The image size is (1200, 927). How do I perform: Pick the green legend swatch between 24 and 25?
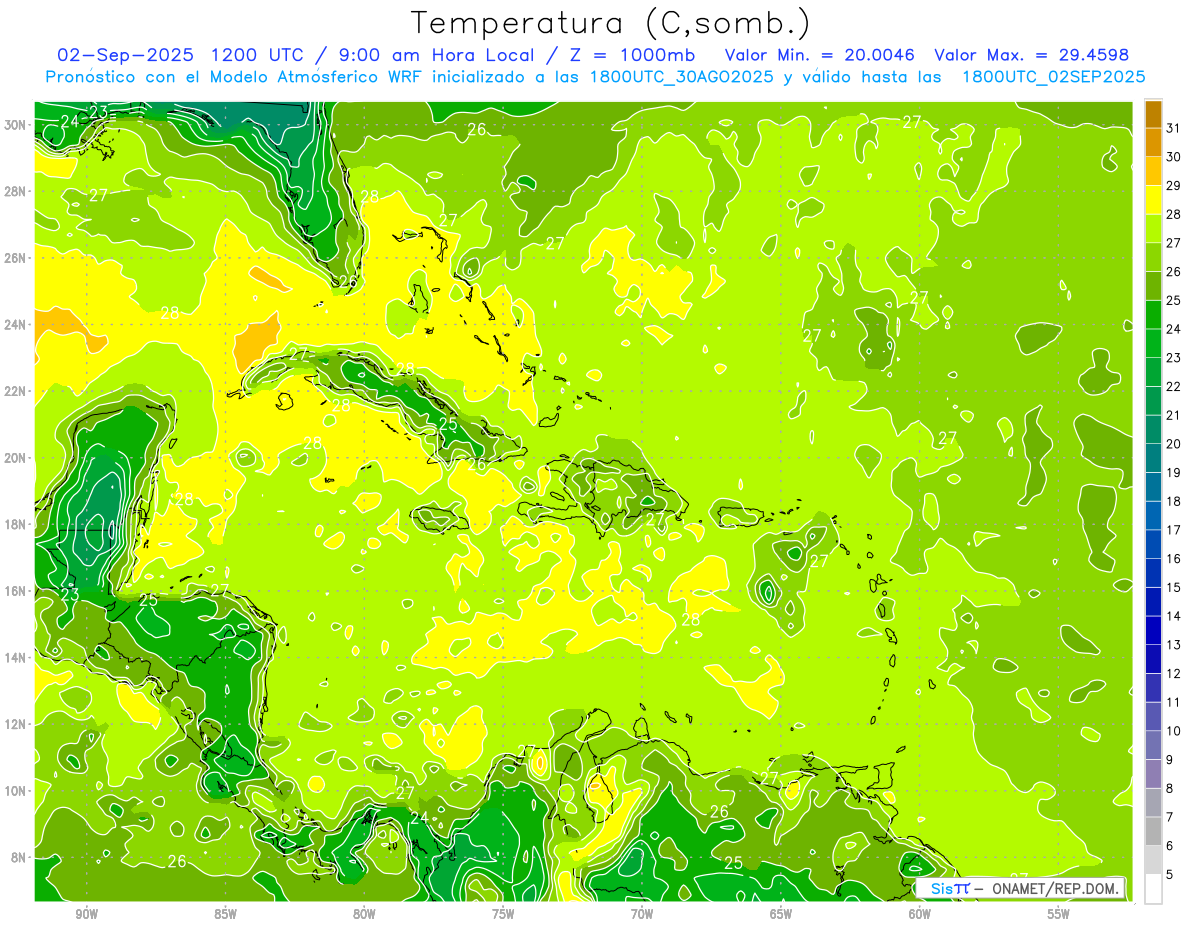click(x=1153, y=314)
